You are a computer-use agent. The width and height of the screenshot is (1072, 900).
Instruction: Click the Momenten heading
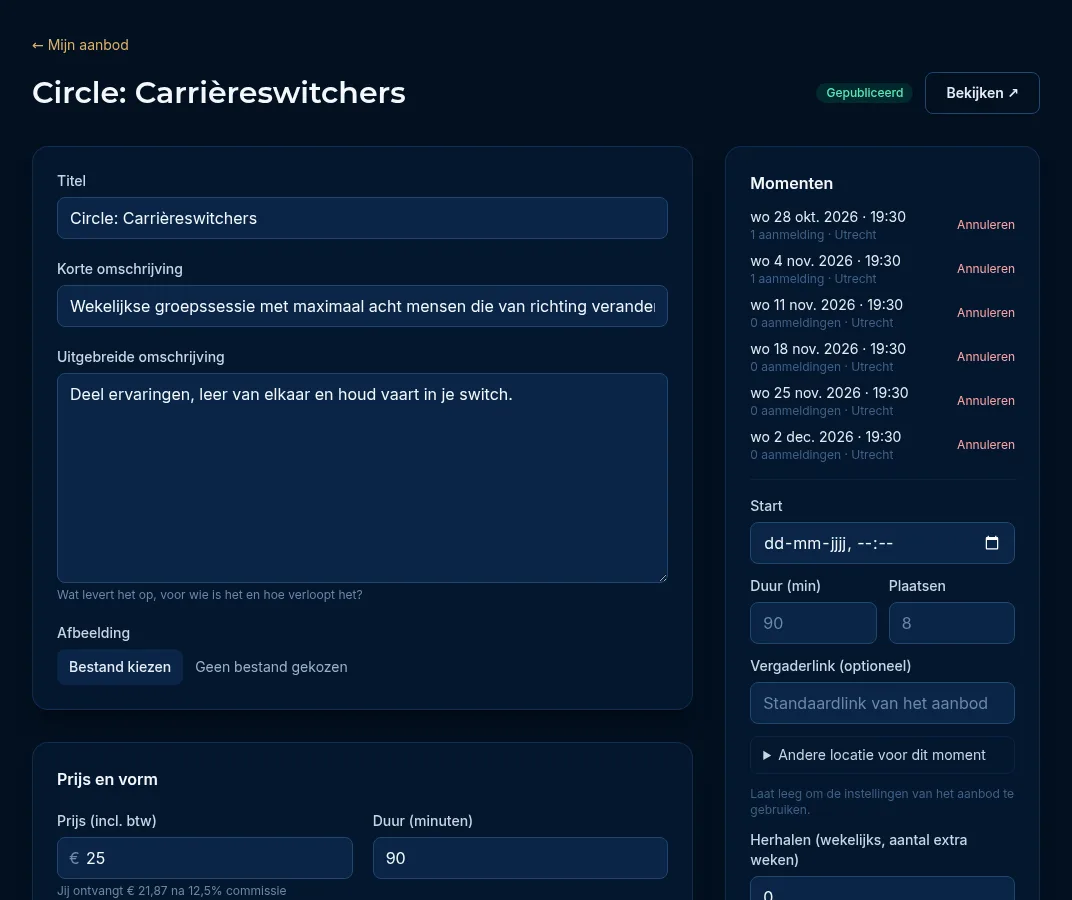coord(791,183)
